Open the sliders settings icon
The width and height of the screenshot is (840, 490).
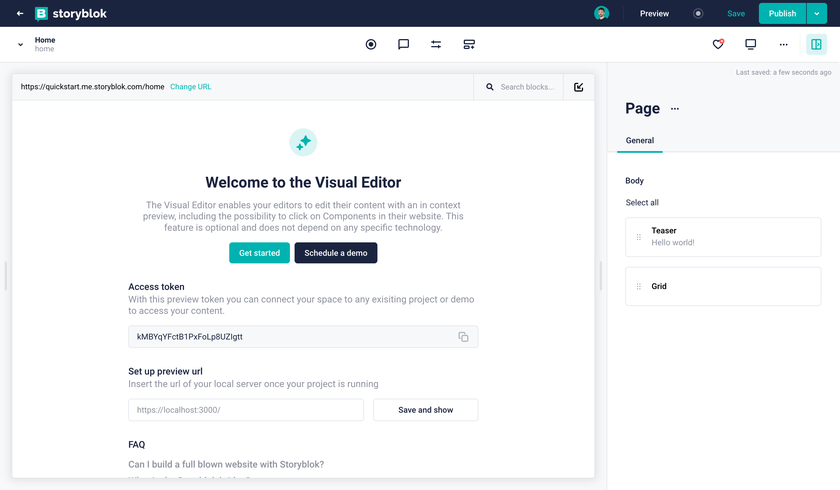(436, 44)
